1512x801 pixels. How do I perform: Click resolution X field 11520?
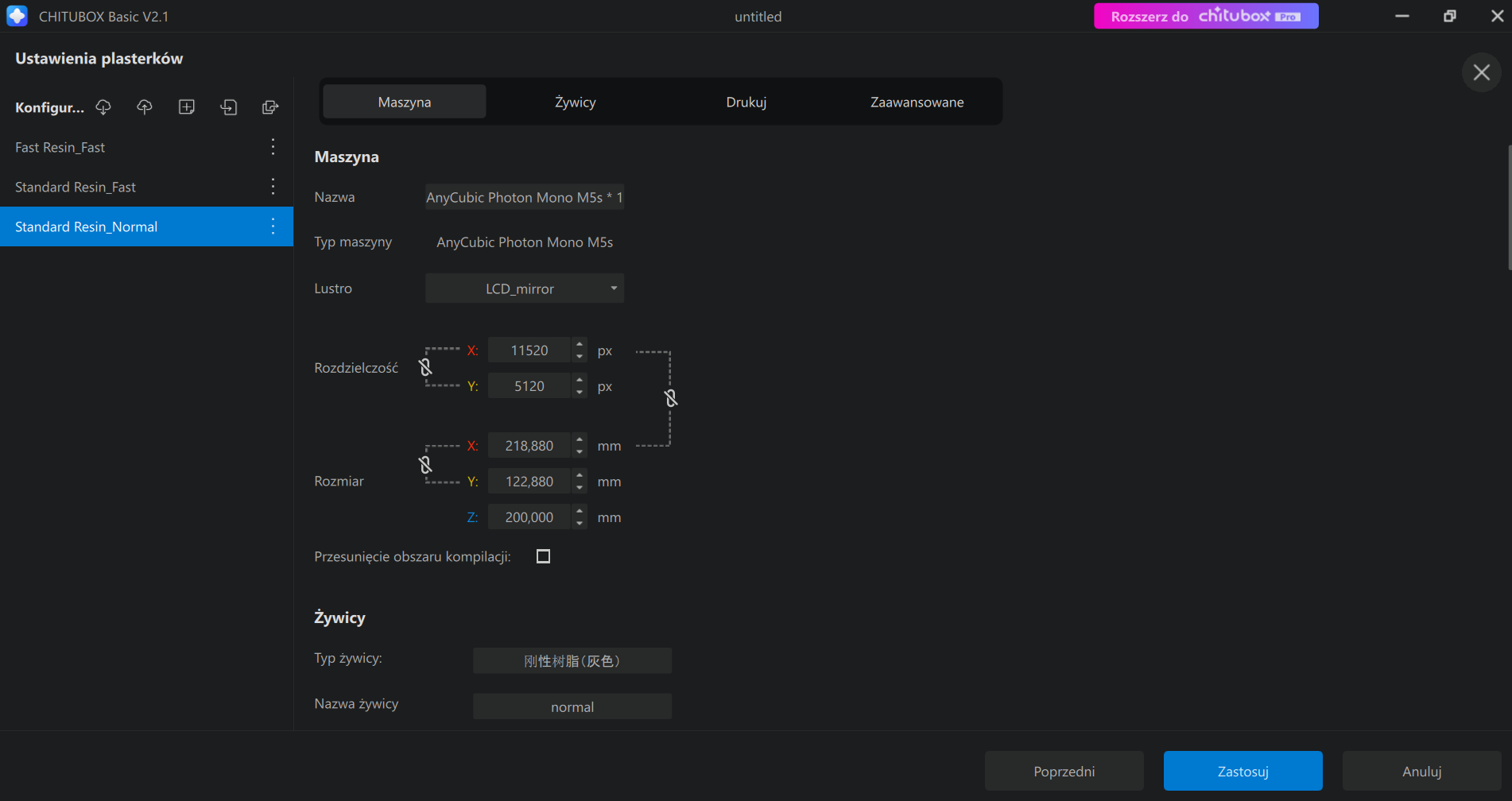[x=529, y=350]
